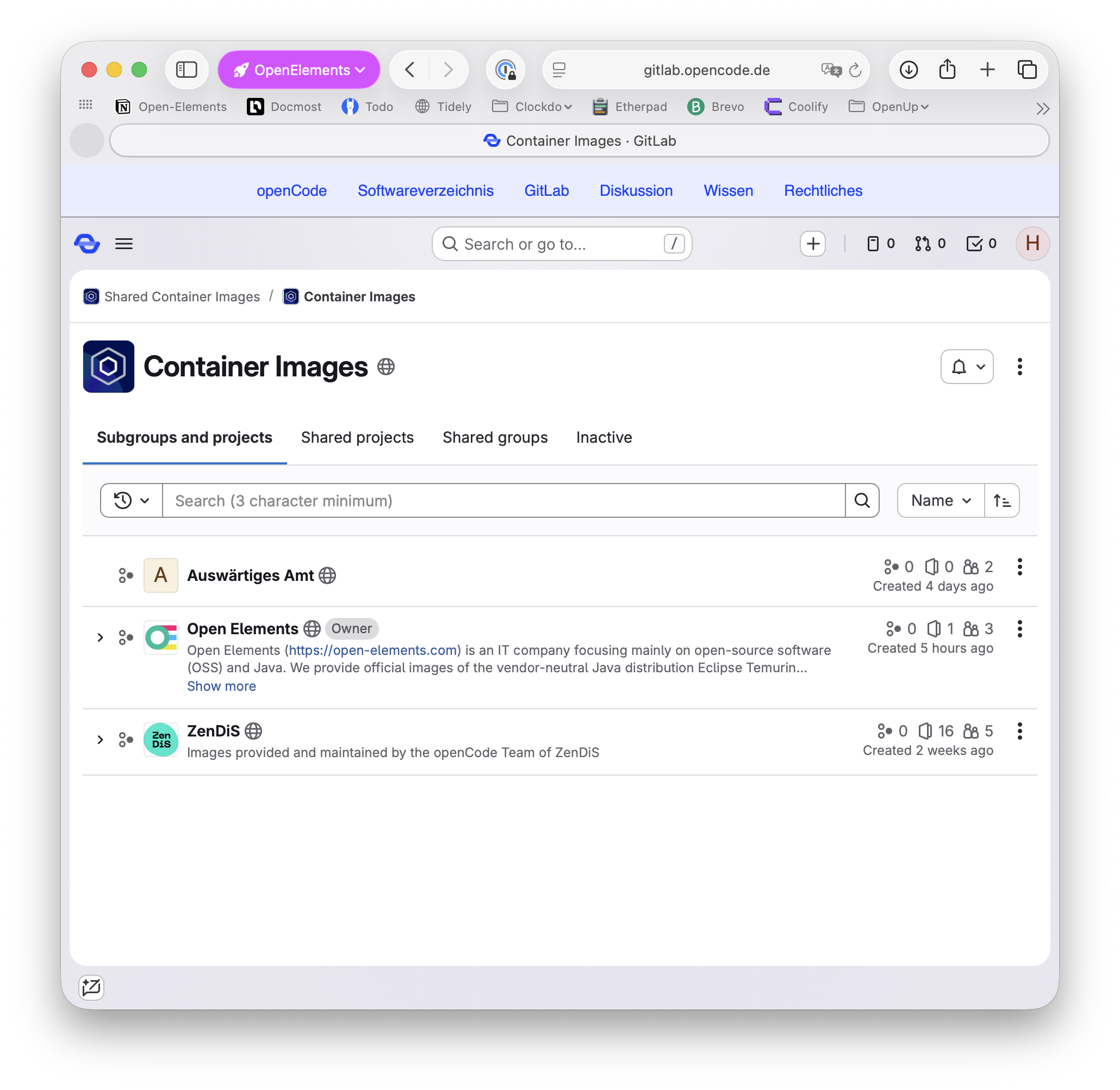Expand the Open Elements subgroup chevron
This screenshot has height=1090, width=1120.
coord(101,637)
